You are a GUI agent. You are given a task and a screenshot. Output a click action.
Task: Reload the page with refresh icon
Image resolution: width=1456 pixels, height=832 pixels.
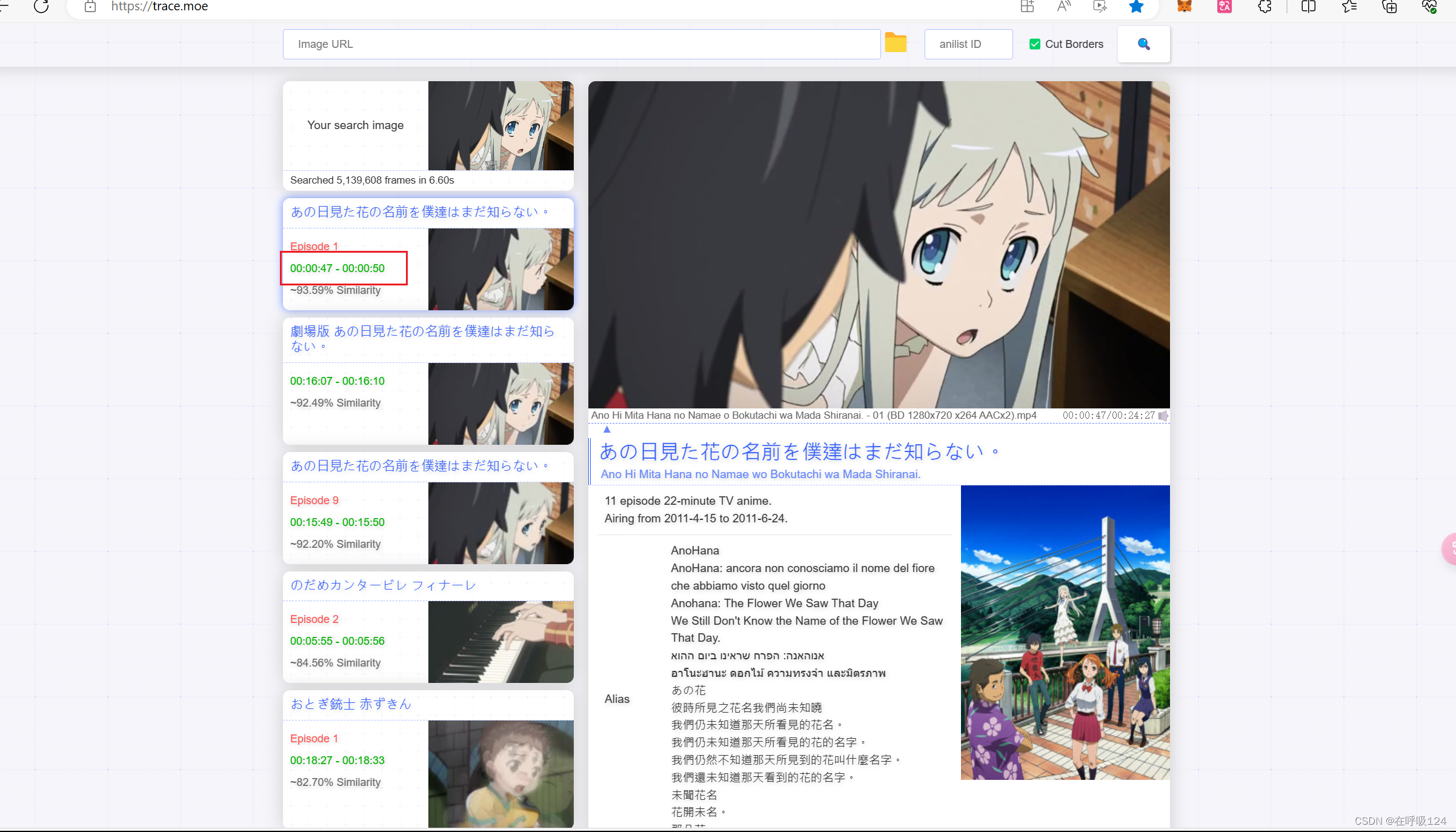click(x=41, y=7)
